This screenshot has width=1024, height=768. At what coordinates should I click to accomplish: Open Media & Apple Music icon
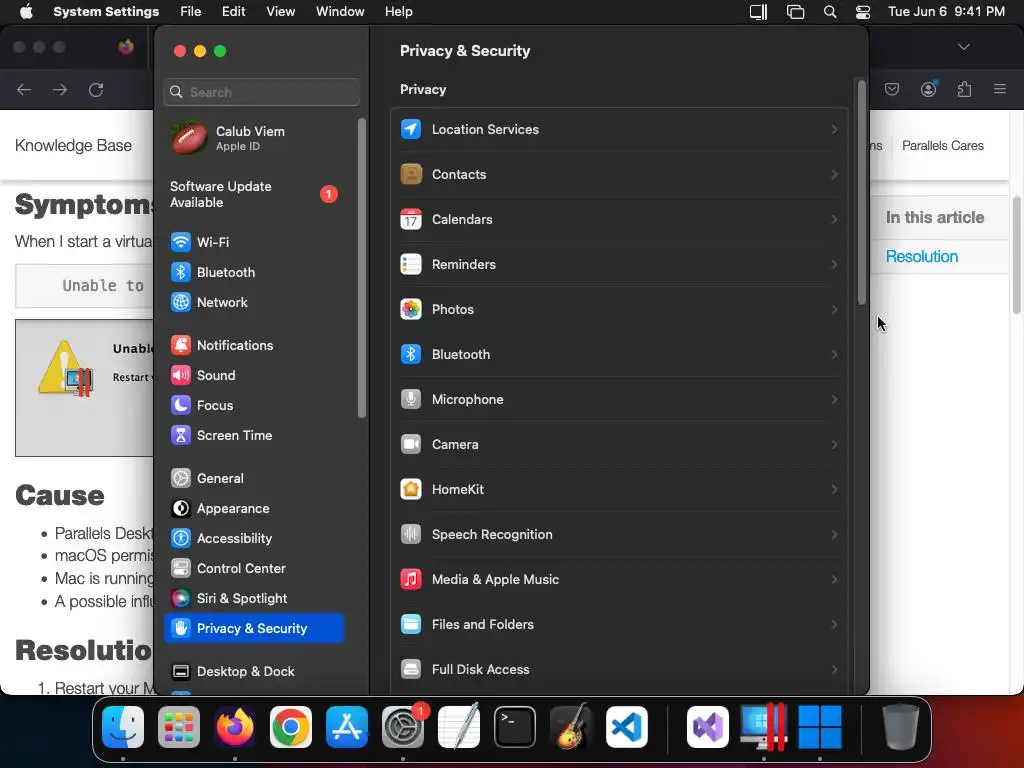pos(411,579)
